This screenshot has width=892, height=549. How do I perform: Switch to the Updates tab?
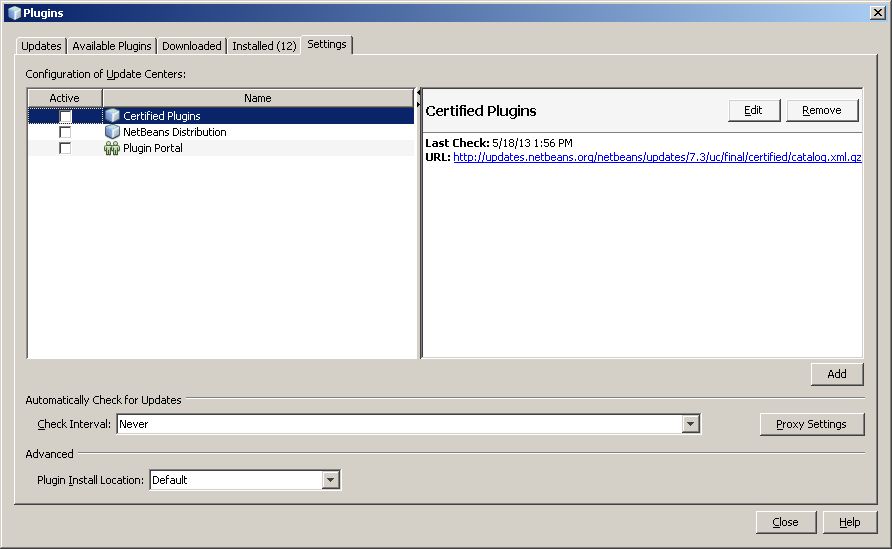[x=41, y=46]
